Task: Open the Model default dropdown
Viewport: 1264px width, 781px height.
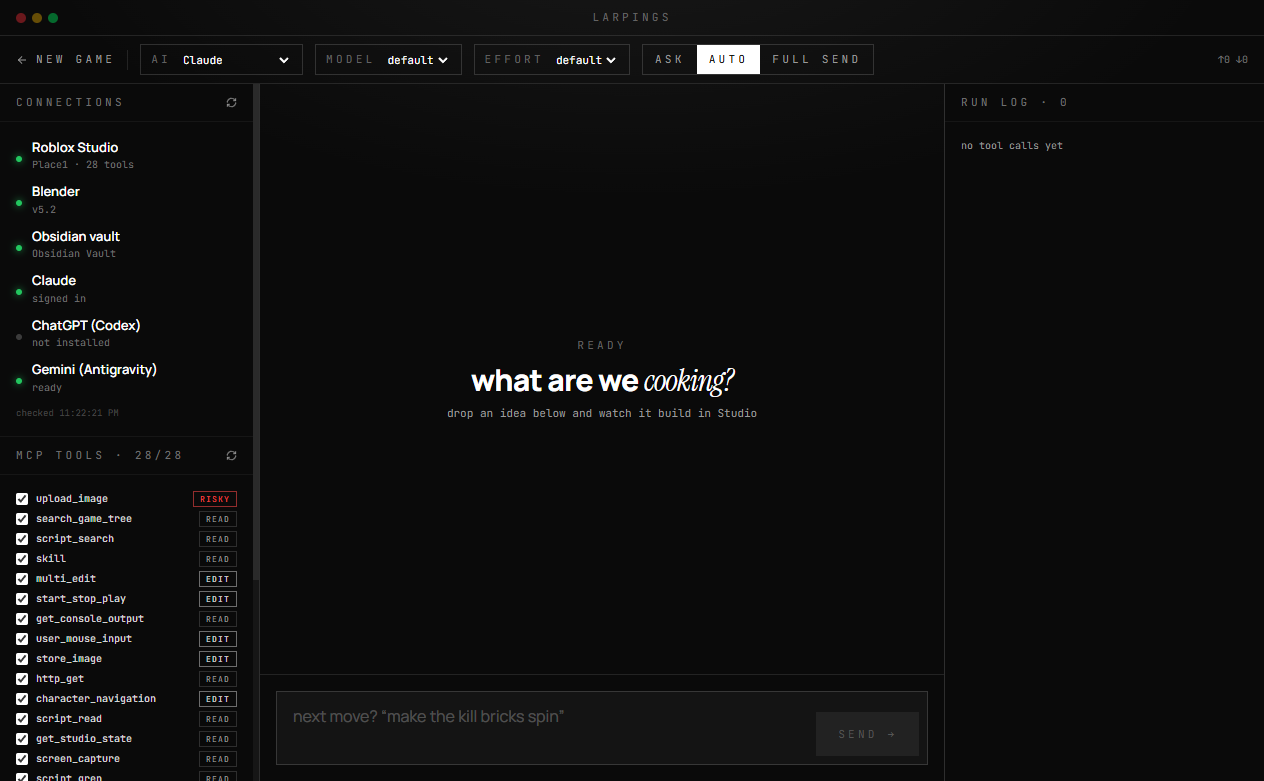Action: click(388, 60)
